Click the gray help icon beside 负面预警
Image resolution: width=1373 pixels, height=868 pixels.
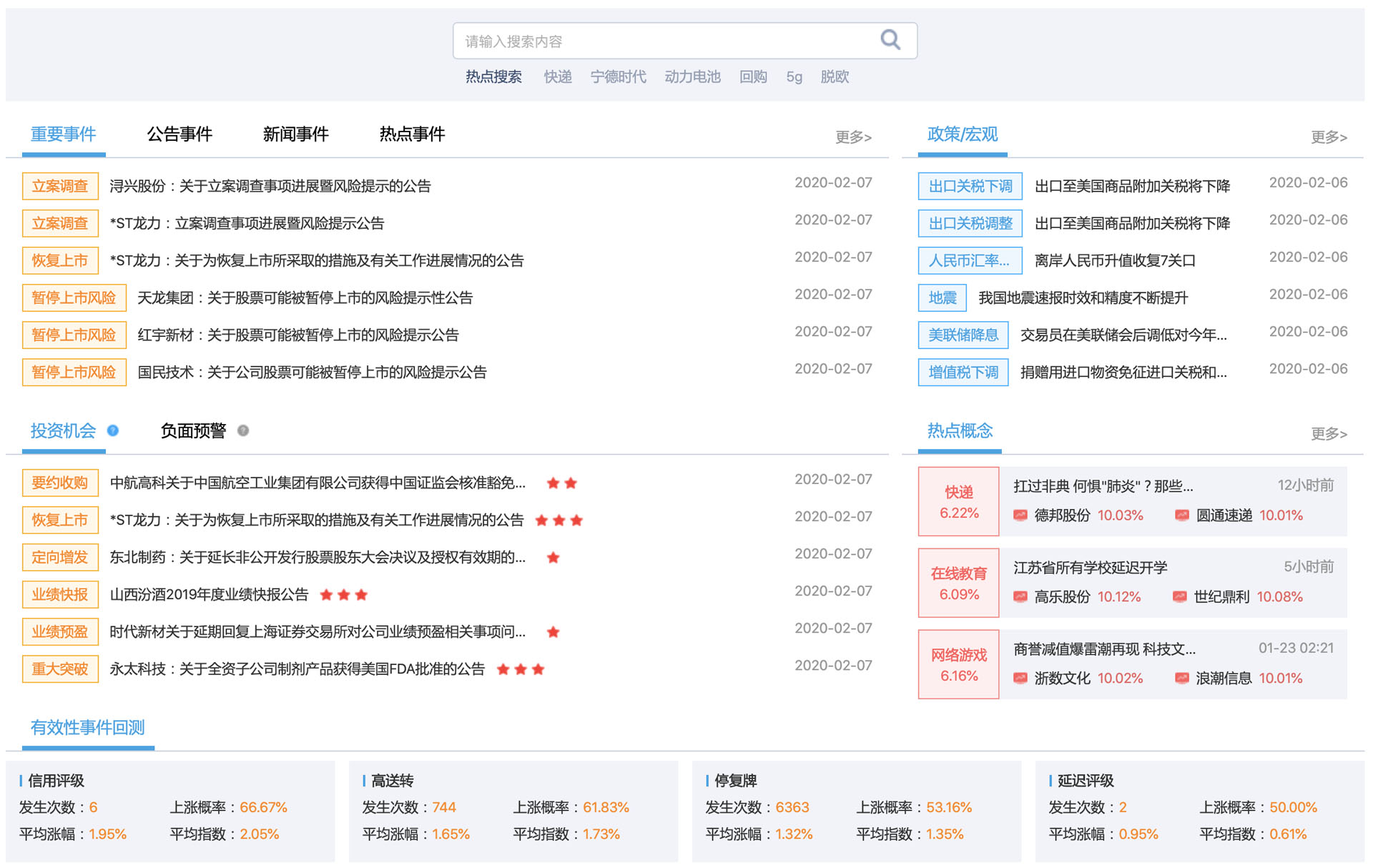click(243, 430)
